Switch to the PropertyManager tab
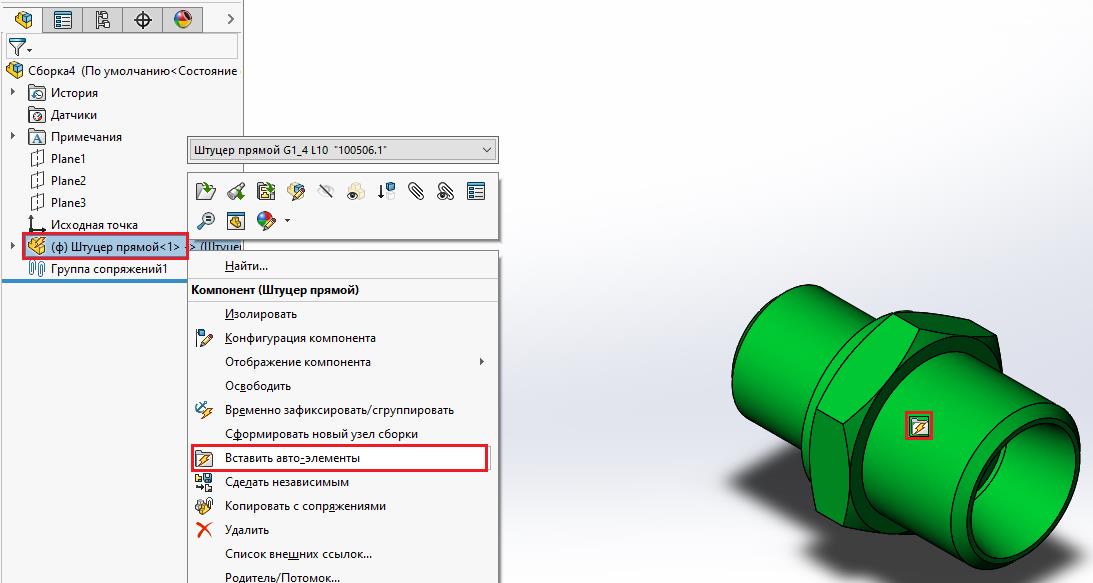1093x583 pixels. click(x=63, y=20)
